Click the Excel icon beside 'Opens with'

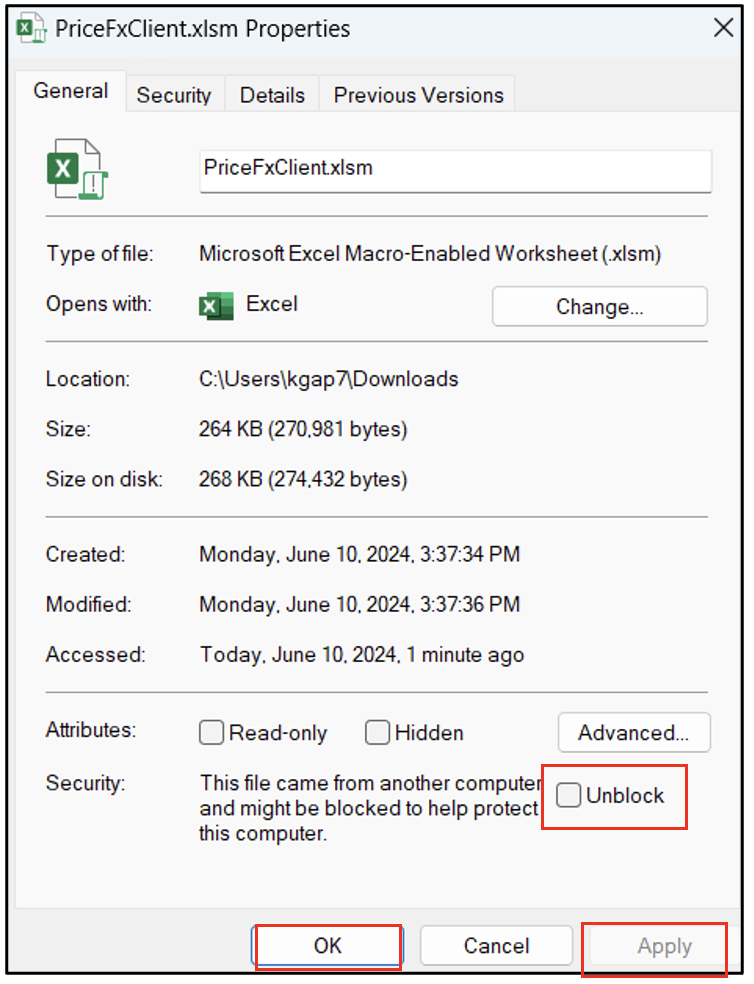(215, 305)
